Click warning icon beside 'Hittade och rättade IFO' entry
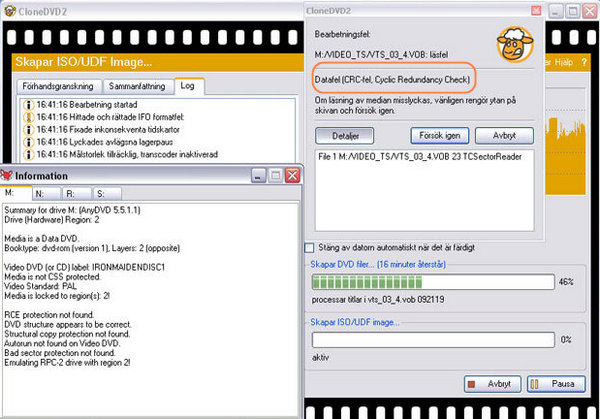600x419 pixels. click(28, 117)
